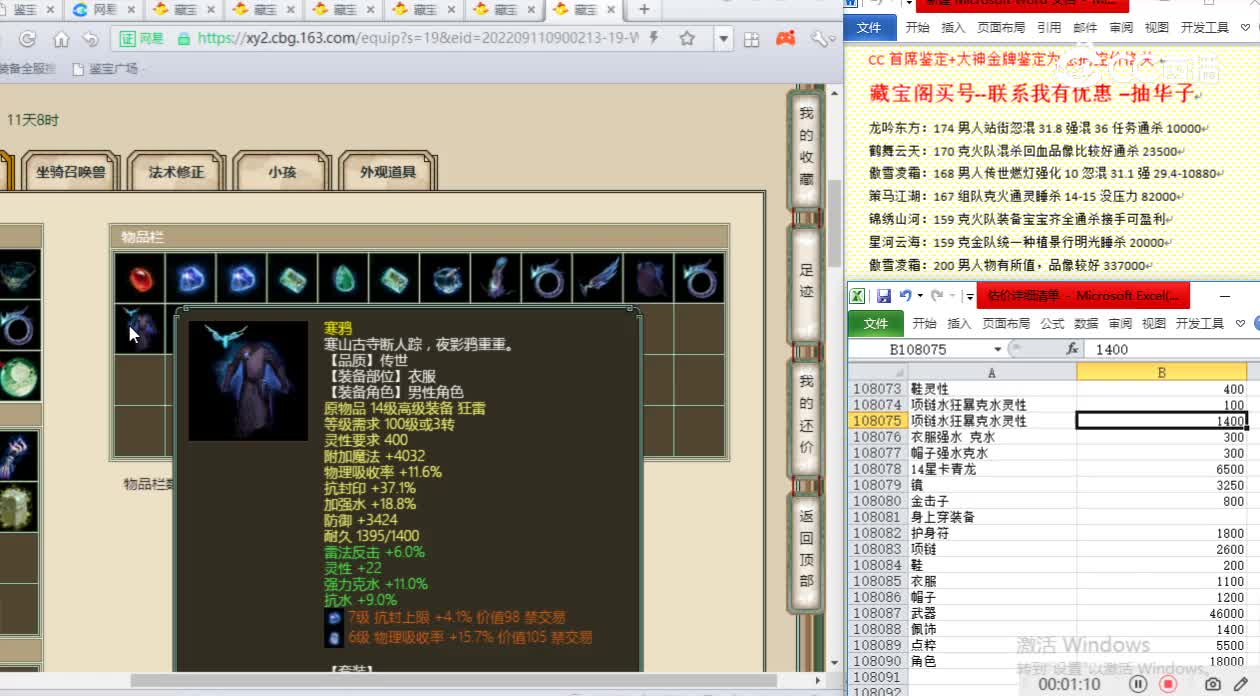Click the browser address bar URL
Screen dimensions: 1260x696
(x=417, y=39)
